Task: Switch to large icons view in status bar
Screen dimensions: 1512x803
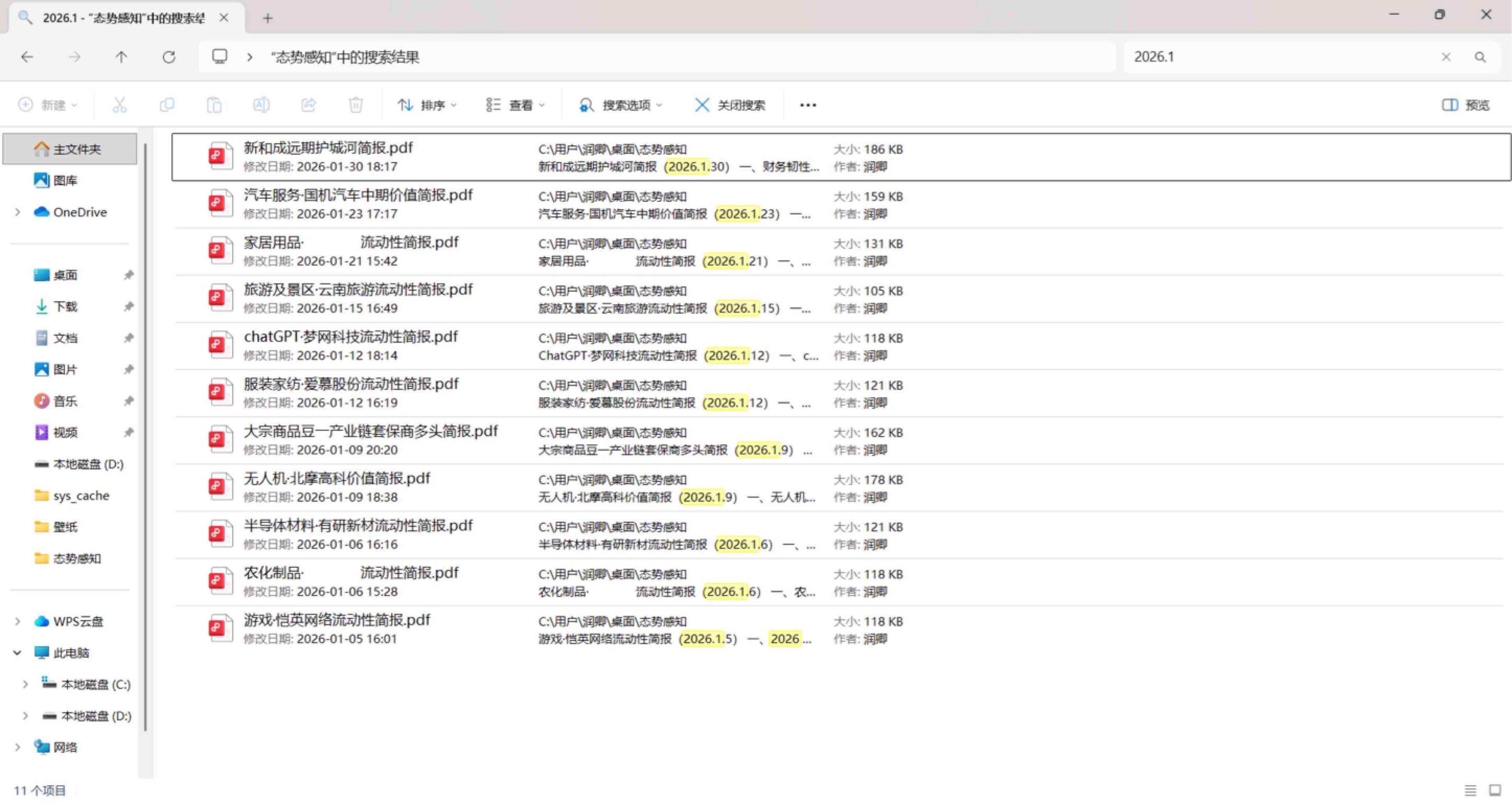Action: point(1495,790)
